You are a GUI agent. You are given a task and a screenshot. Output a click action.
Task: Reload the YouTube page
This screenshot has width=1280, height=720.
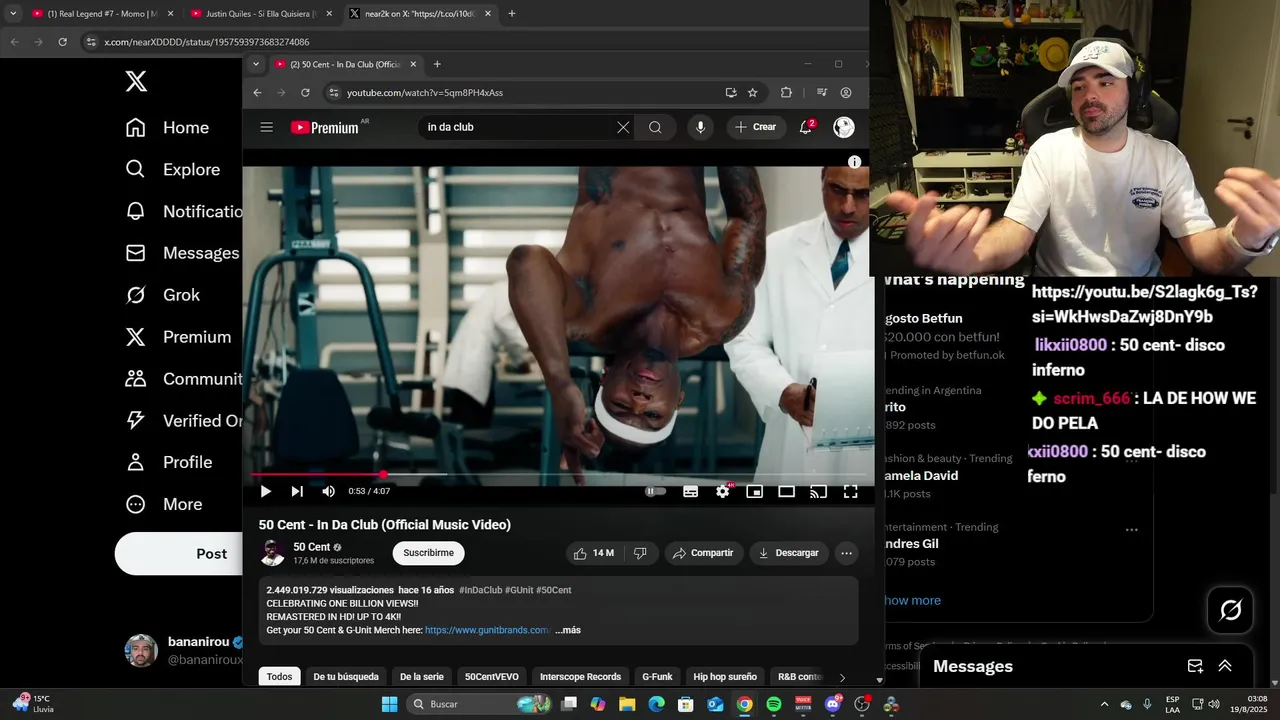click(x=305, y=93)
